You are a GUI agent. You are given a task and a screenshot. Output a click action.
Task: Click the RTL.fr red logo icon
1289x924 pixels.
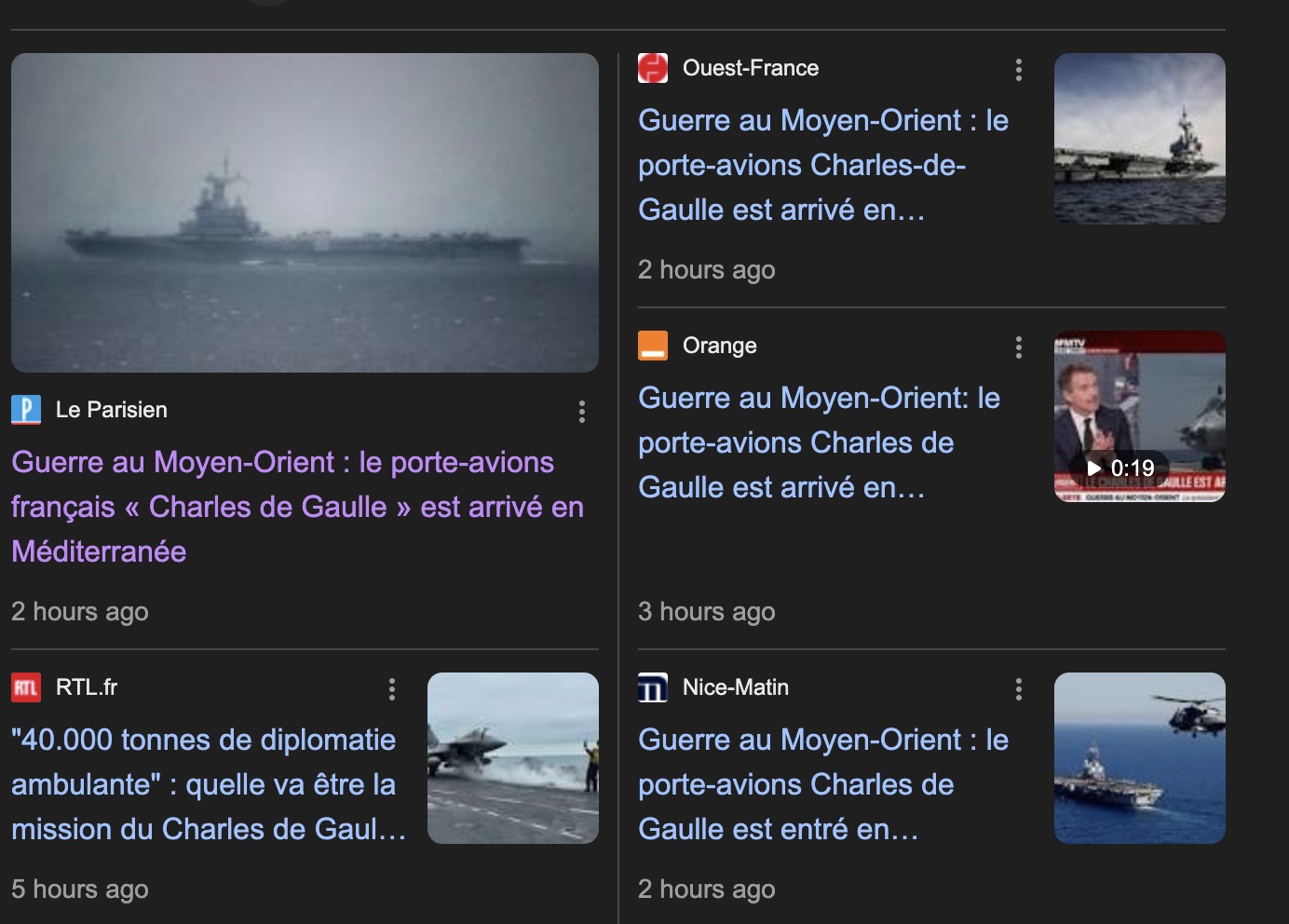click(26, 687)
